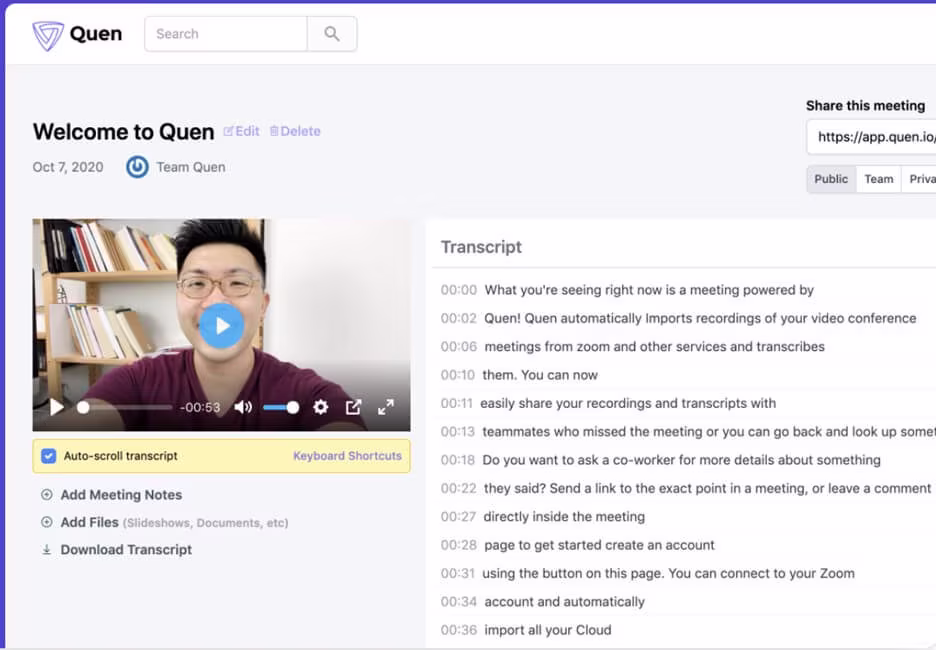
Task: Click line "them. You can now"
Action: click(540, 375)
